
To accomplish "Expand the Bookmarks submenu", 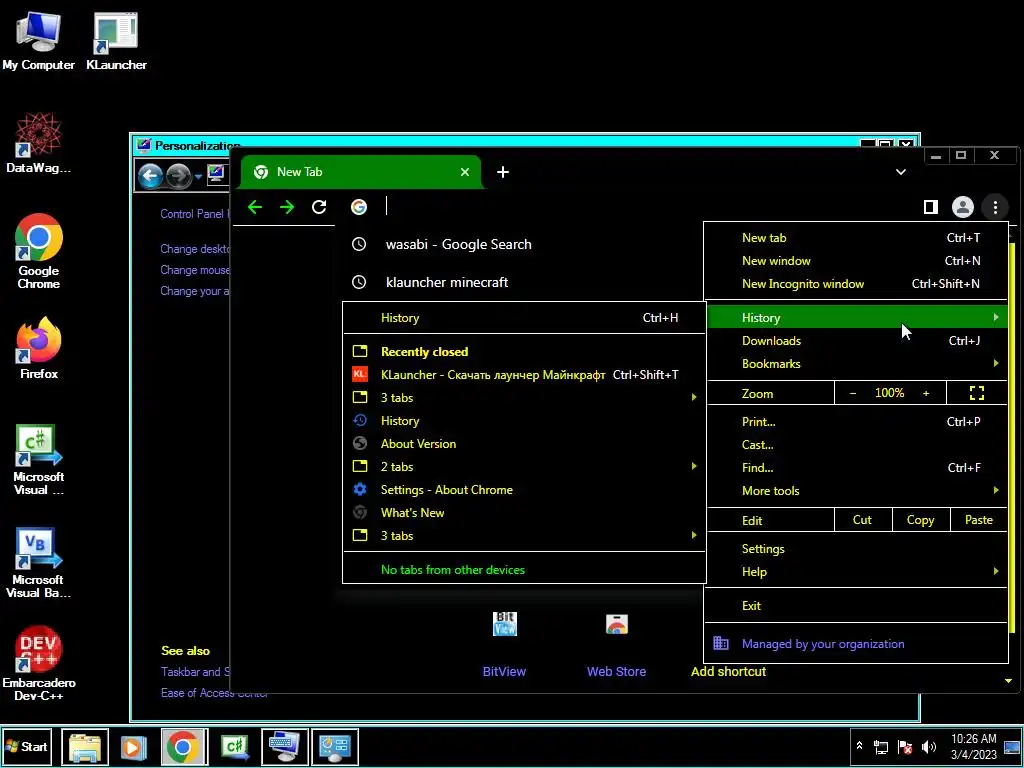I will (857, 364).
